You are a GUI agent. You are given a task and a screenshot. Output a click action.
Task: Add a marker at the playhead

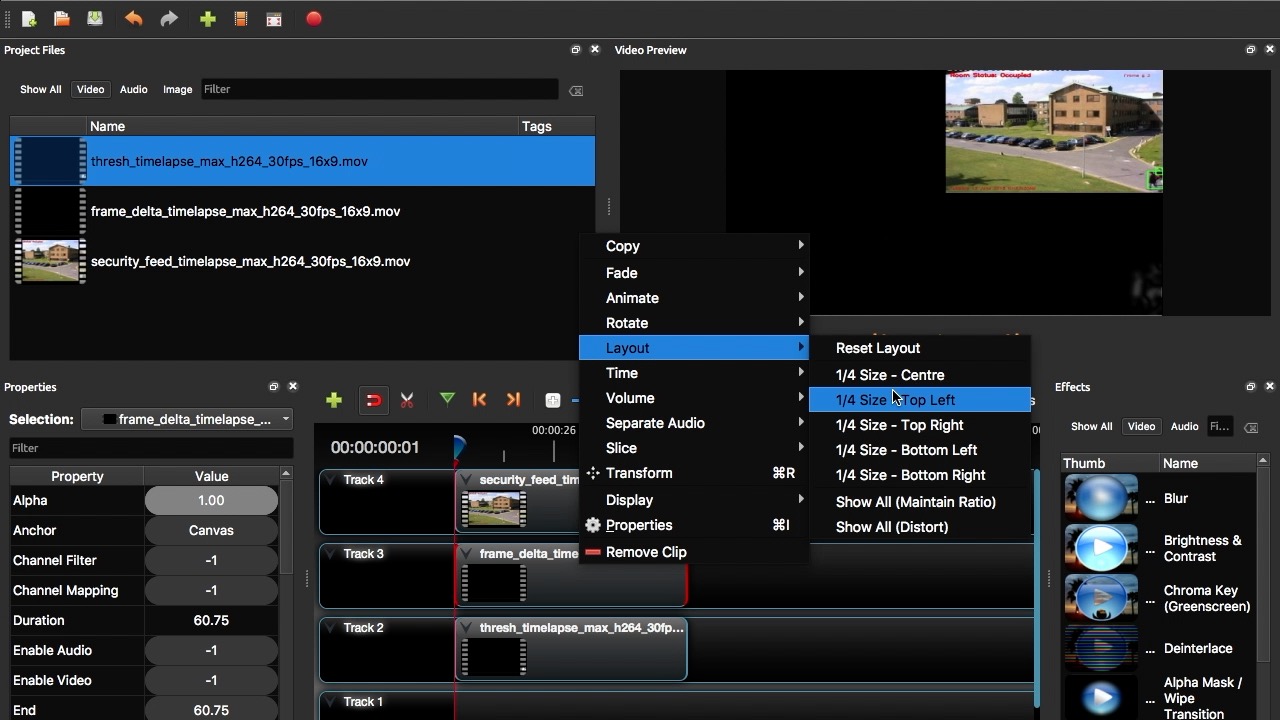447,399
